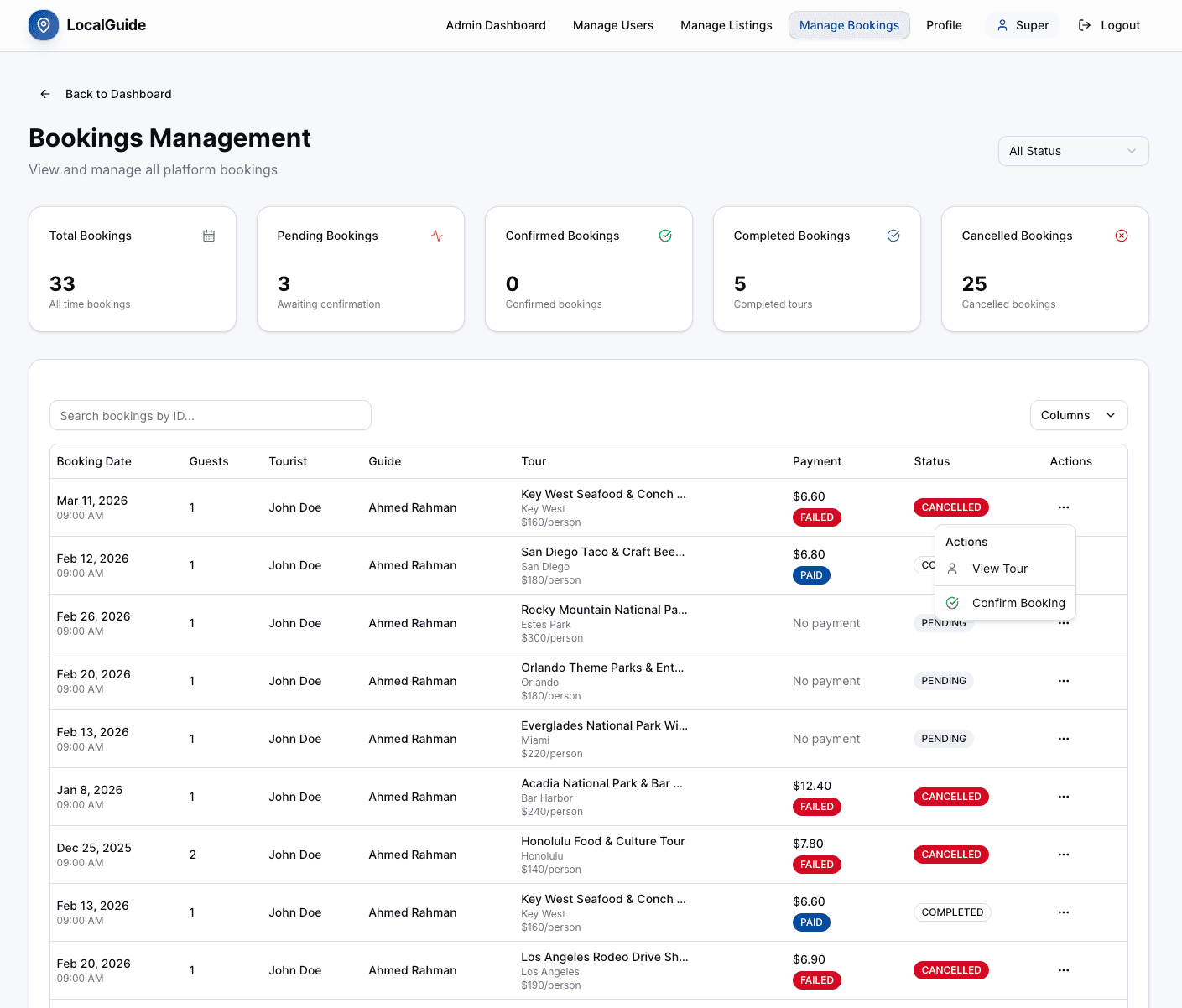Select Confirm Booking from the actions menu

pos(1018,602)
